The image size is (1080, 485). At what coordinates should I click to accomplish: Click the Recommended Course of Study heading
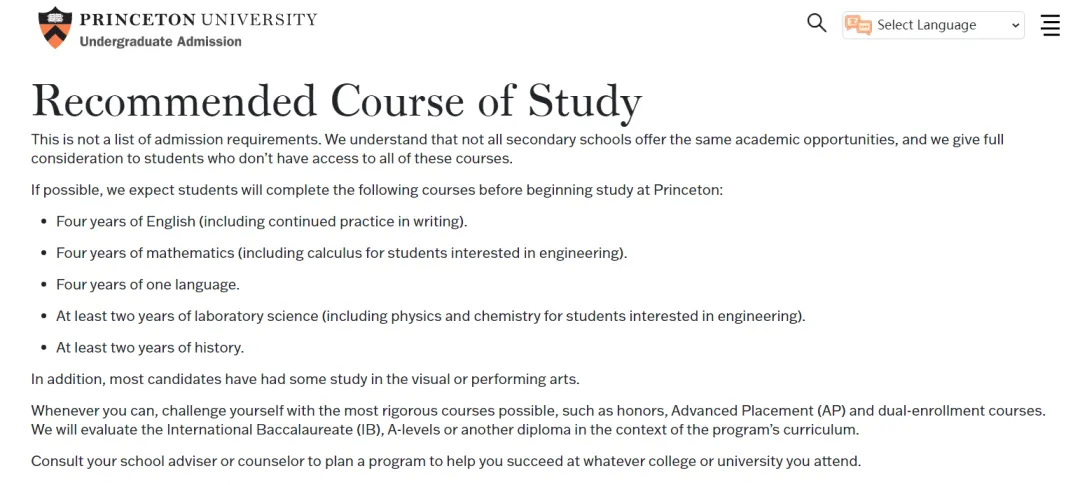pyautogui.click(x=337, y=101)
